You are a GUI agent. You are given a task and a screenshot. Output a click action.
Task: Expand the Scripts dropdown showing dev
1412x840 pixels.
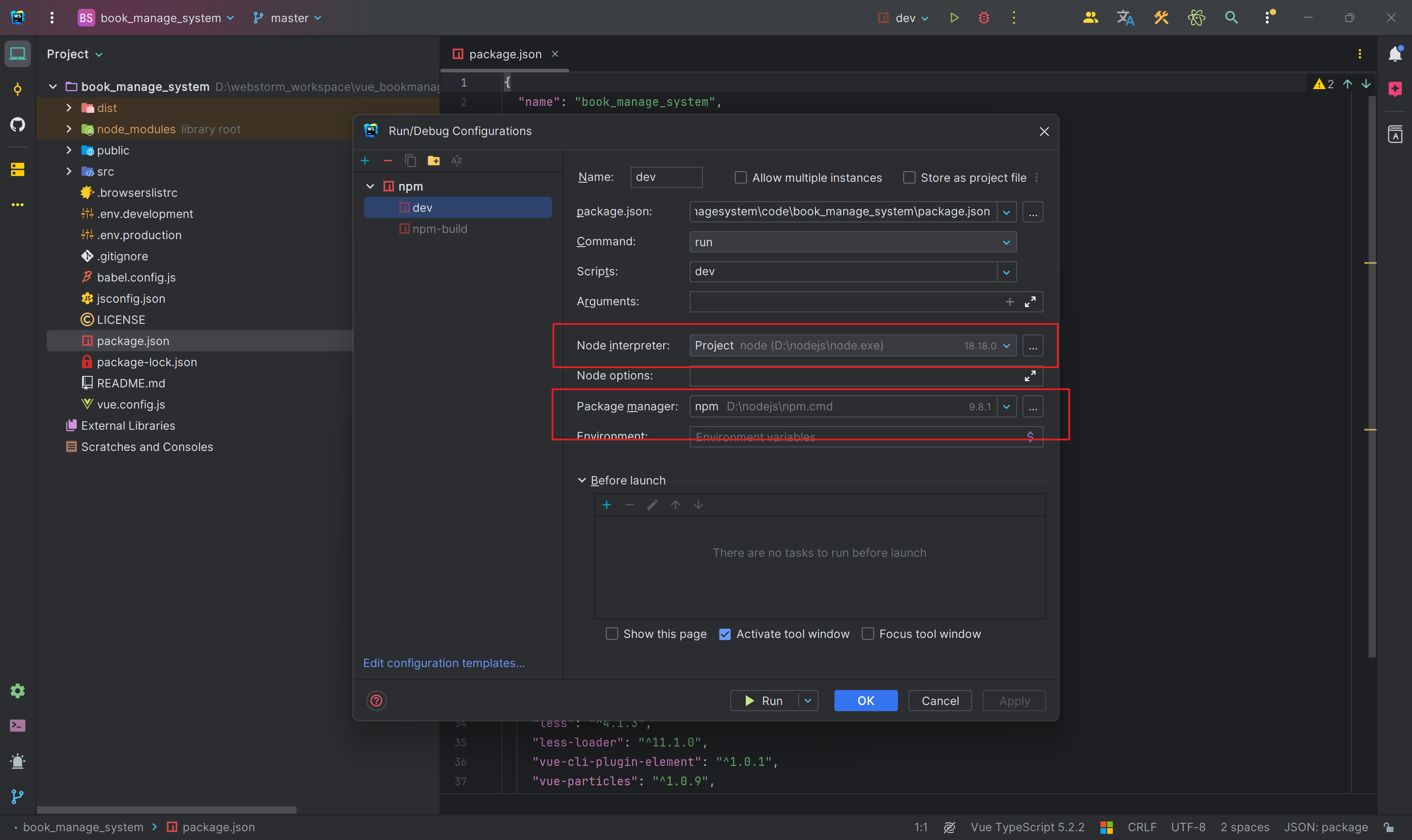coord(1006,272)
